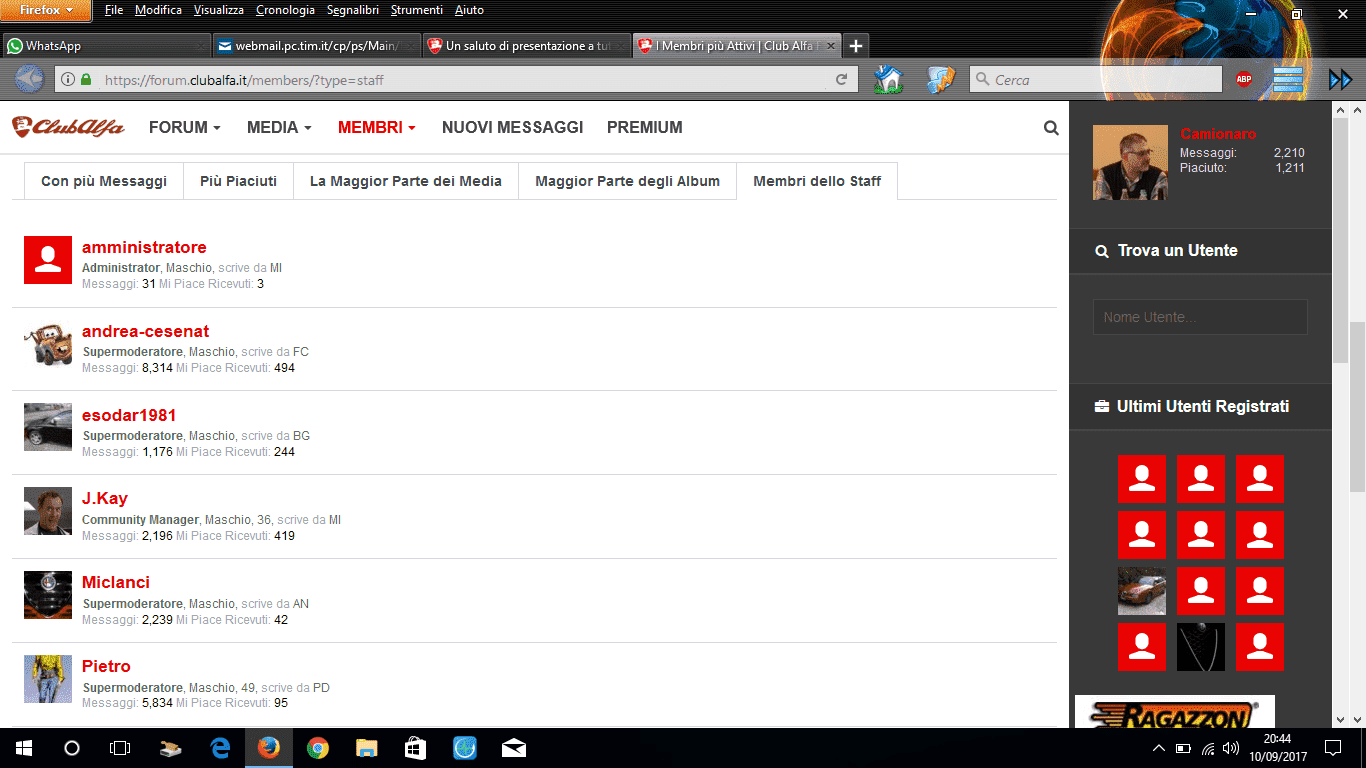The width and height of the screenshot is (1366, 768).
Task: Click the browser back arrow button
Action: [x=30, y=79]
